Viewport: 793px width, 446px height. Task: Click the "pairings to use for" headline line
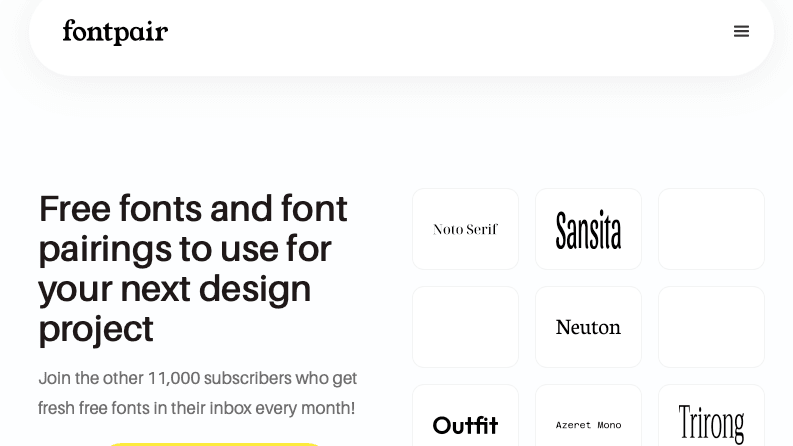pyautogui.click(x=185, y=249)
